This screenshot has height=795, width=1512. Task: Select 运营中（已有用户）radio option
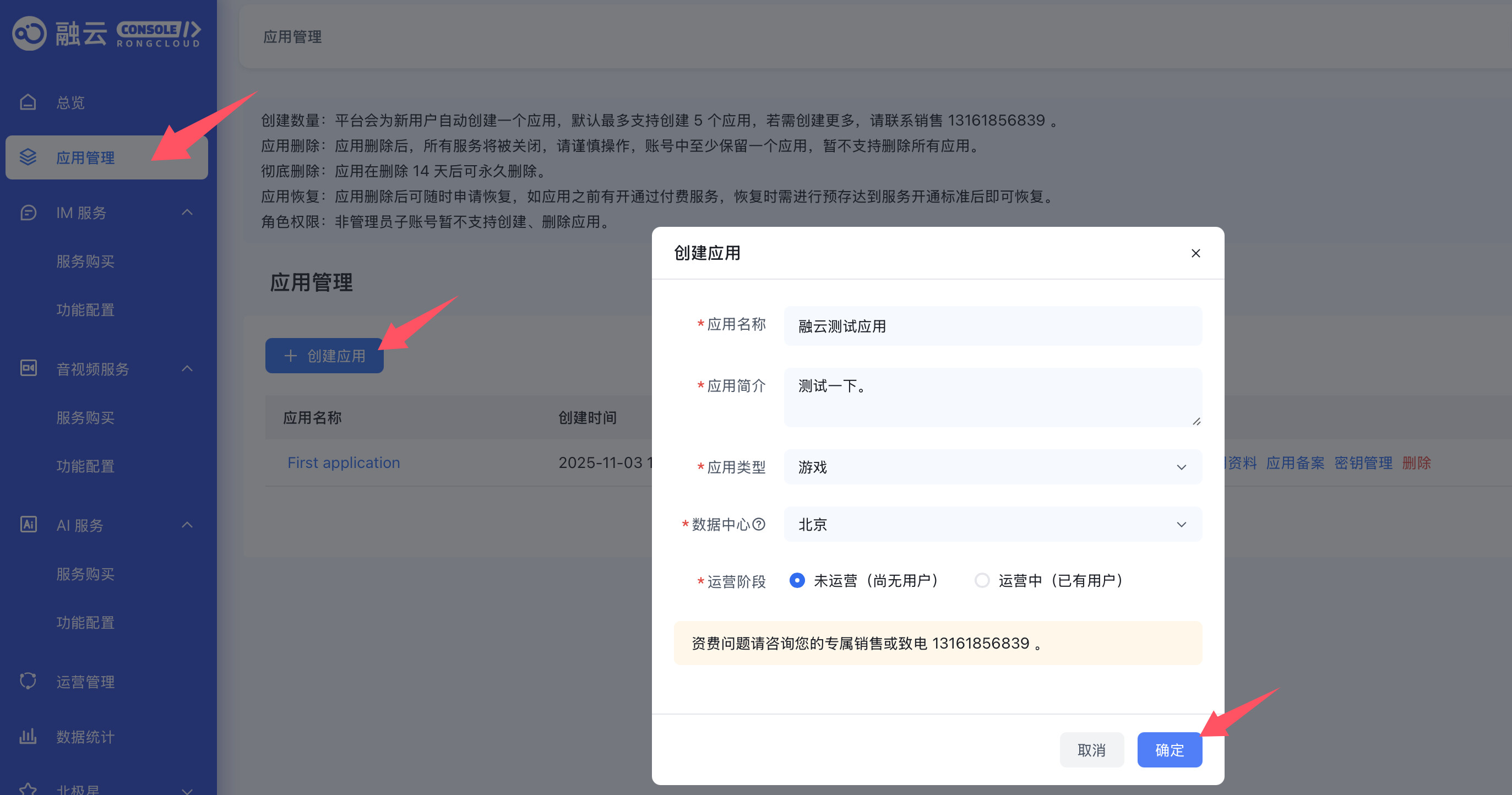[x=982, y=580]
